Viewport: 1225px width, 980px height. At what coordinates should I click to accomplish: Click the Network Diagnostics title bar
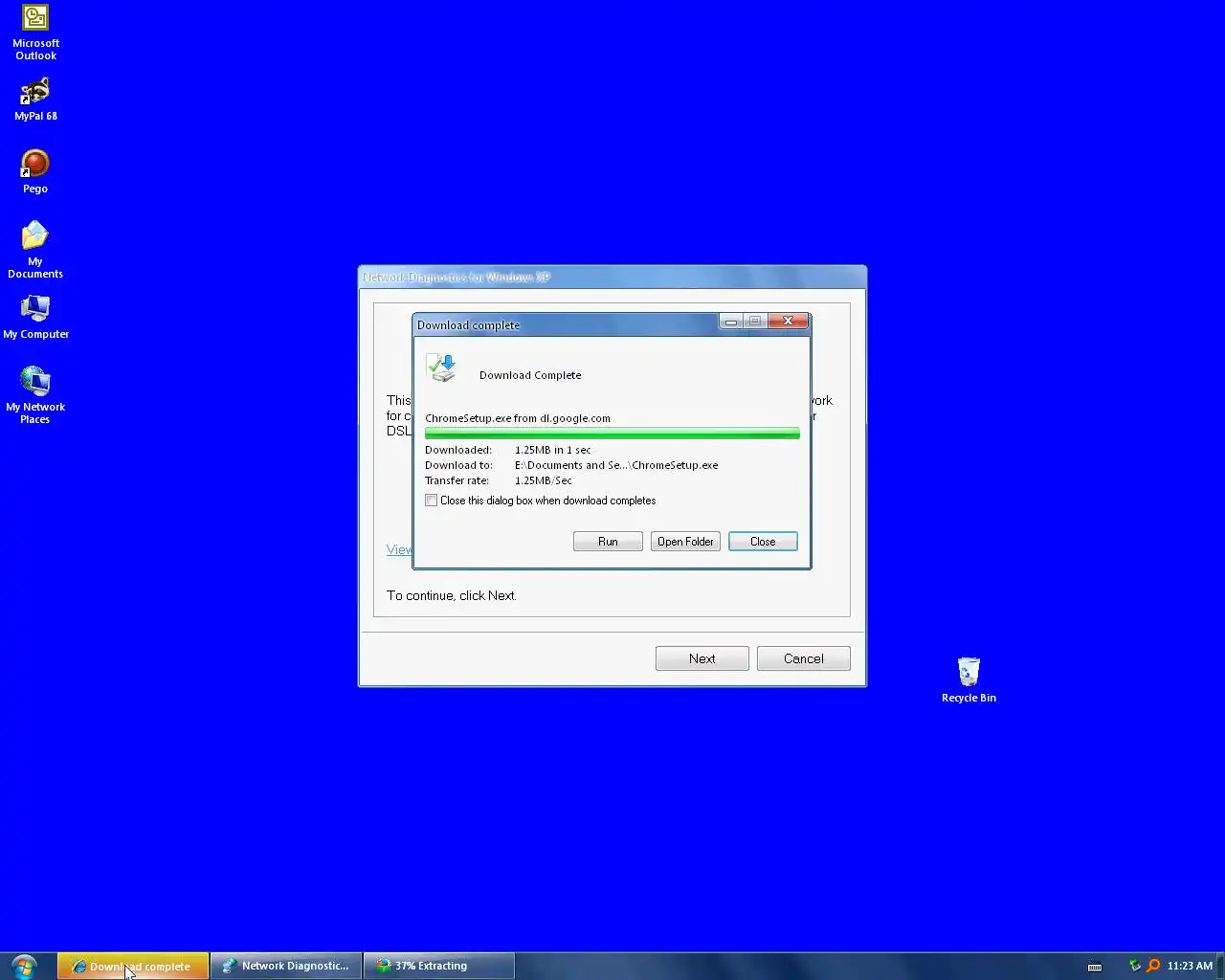(x=612, y=278)
